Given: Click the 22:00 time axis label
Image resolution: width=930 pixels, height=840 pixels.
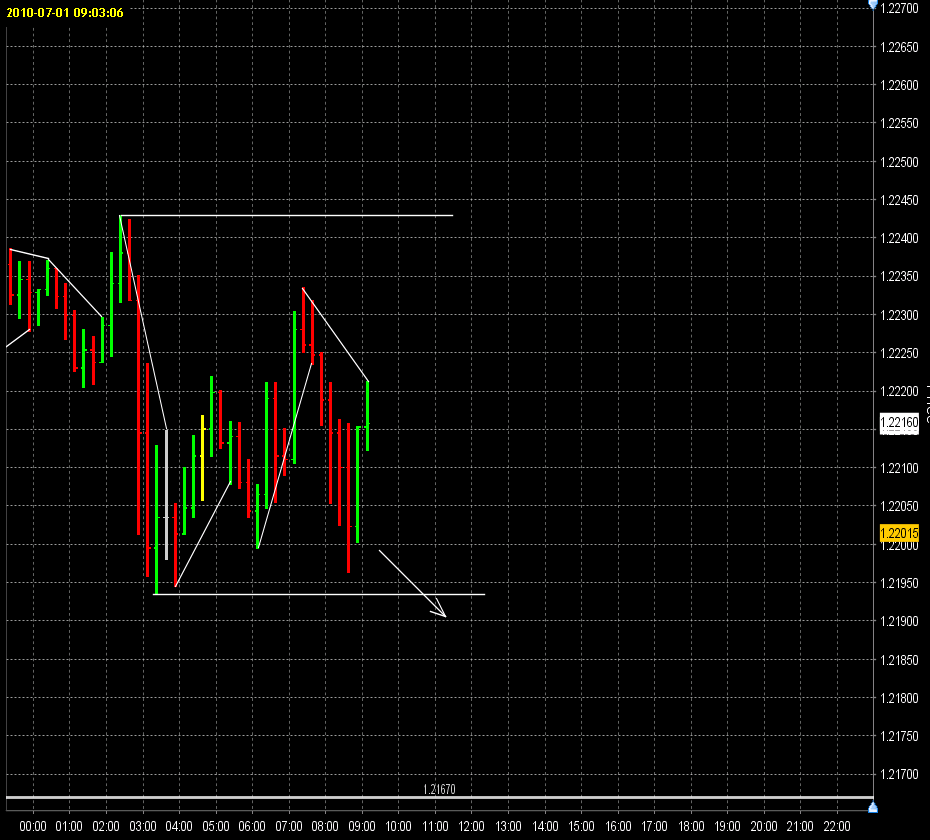Looking at the screenshot, I should 837,826.
